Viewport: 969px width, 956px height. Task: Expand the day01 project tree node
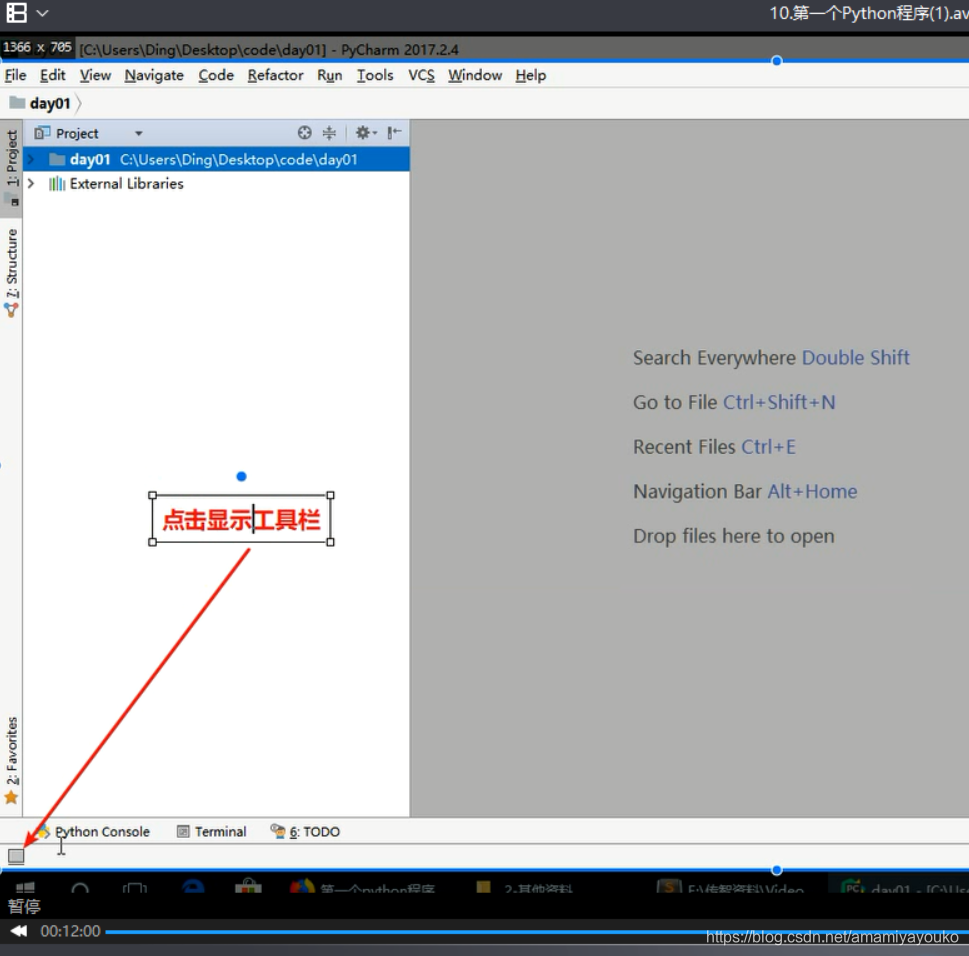[x=31, y=159]
